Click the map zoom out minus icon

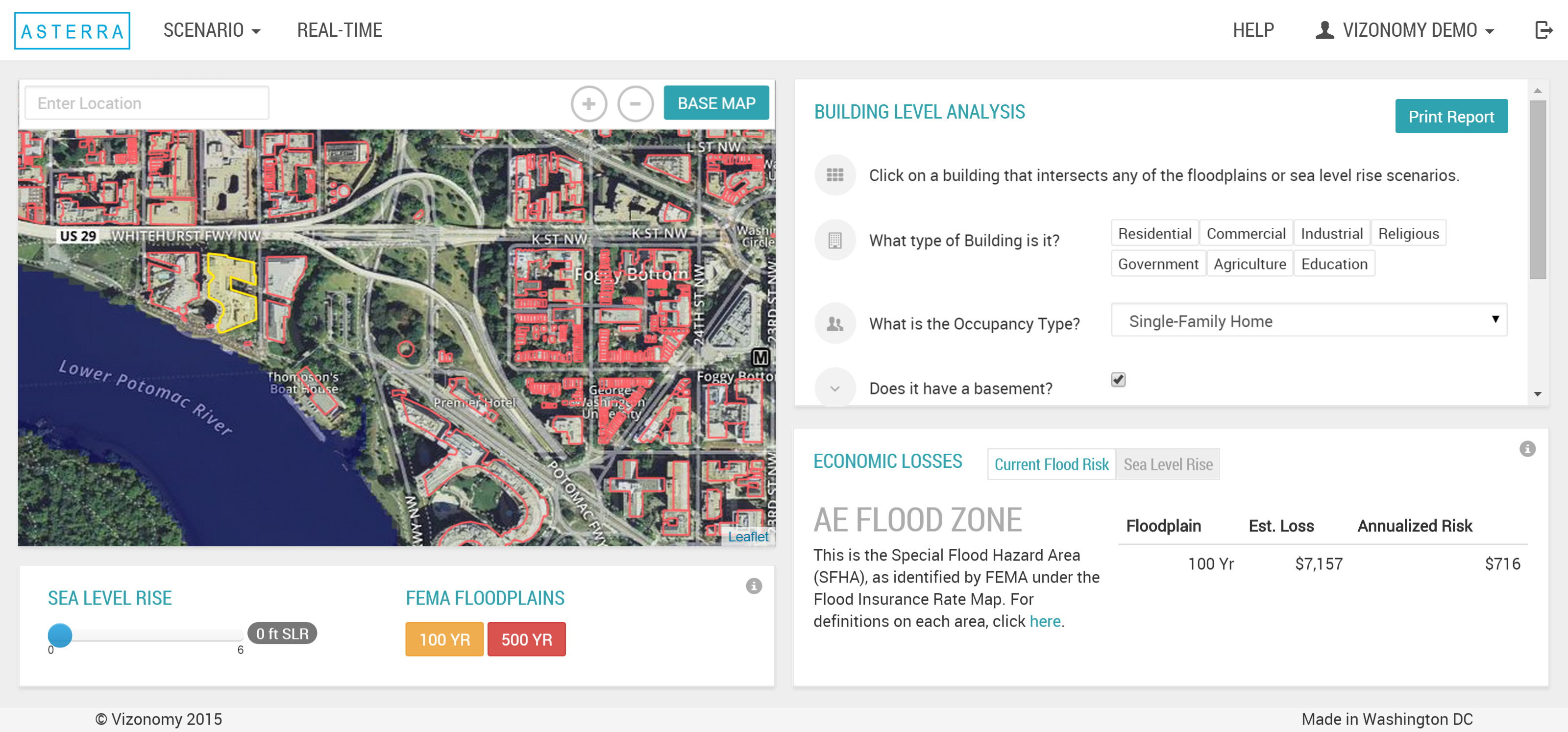click(635, 104)
